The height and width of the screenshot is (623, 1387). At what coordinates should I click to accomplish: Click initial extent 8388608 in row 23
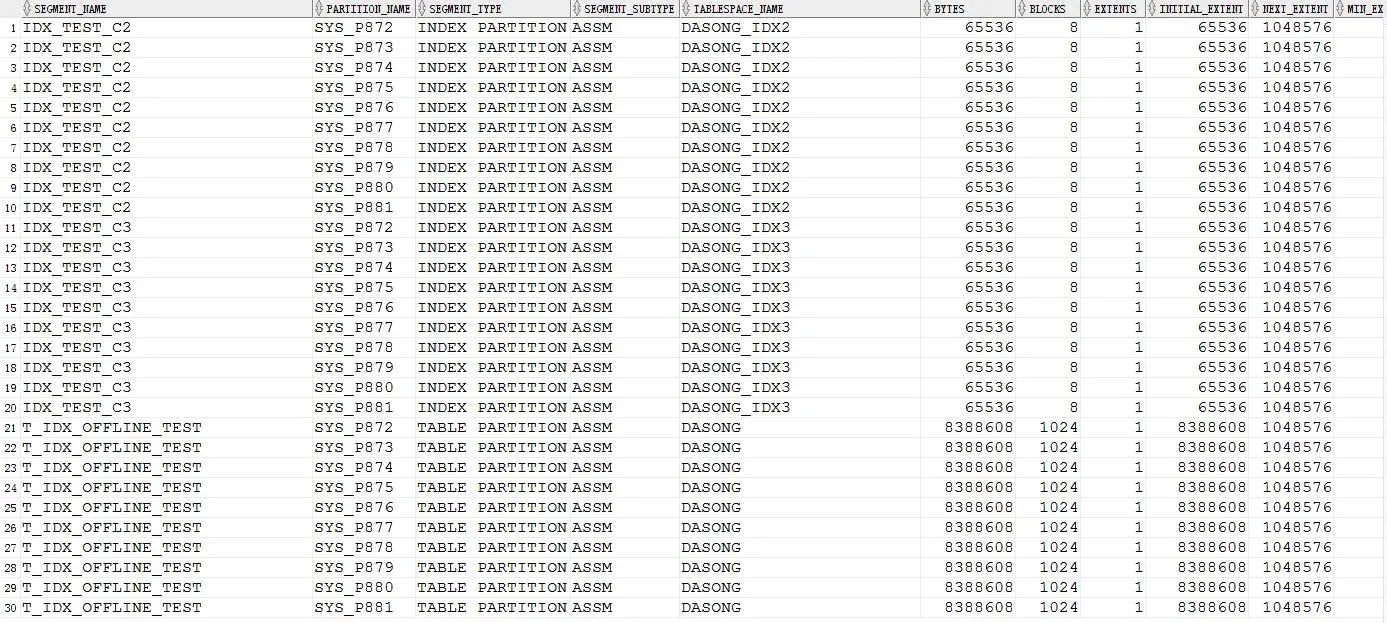point(1212,467)
